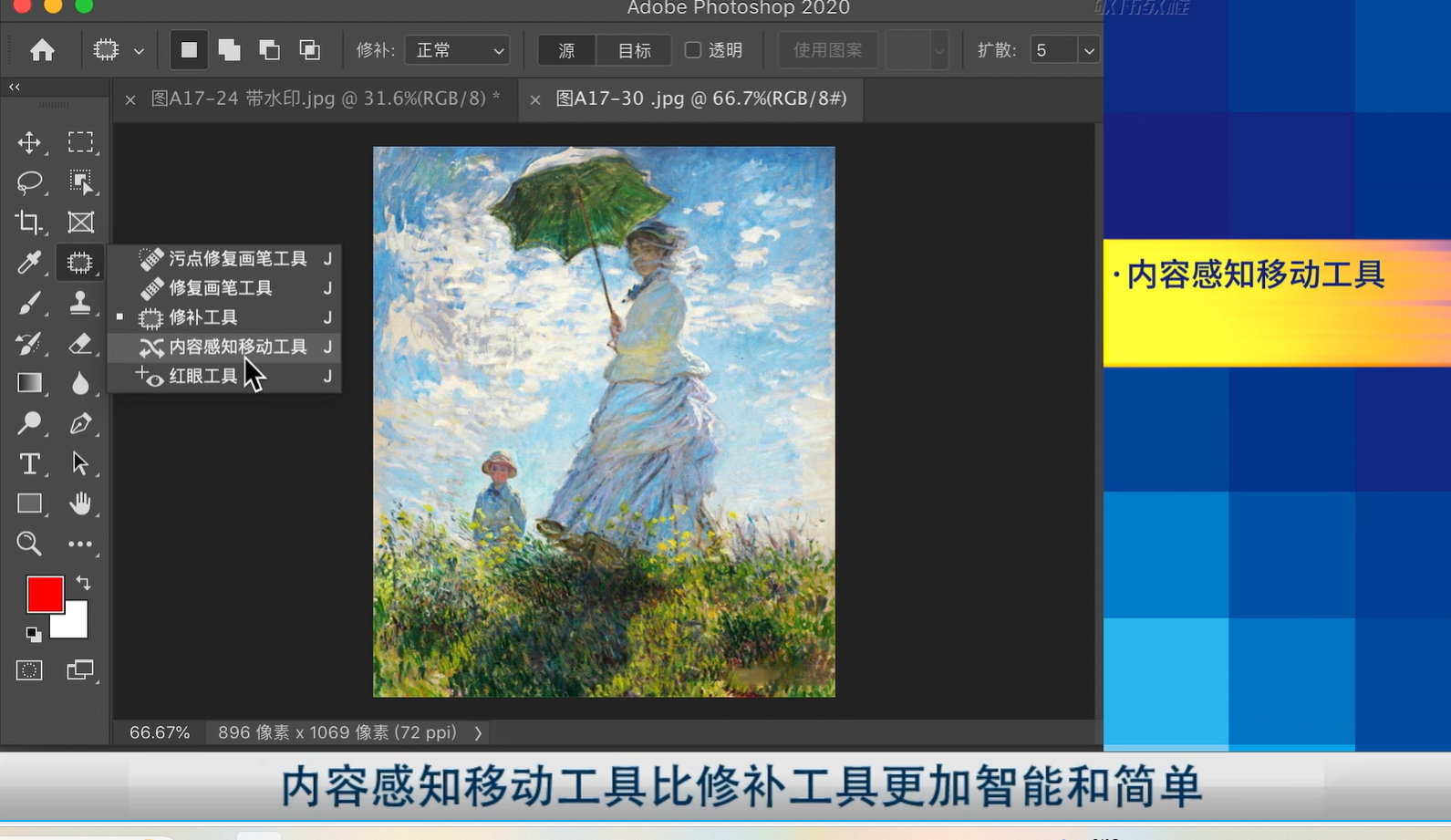Close the 图A17-30 .jpg tab

[535, 99]
